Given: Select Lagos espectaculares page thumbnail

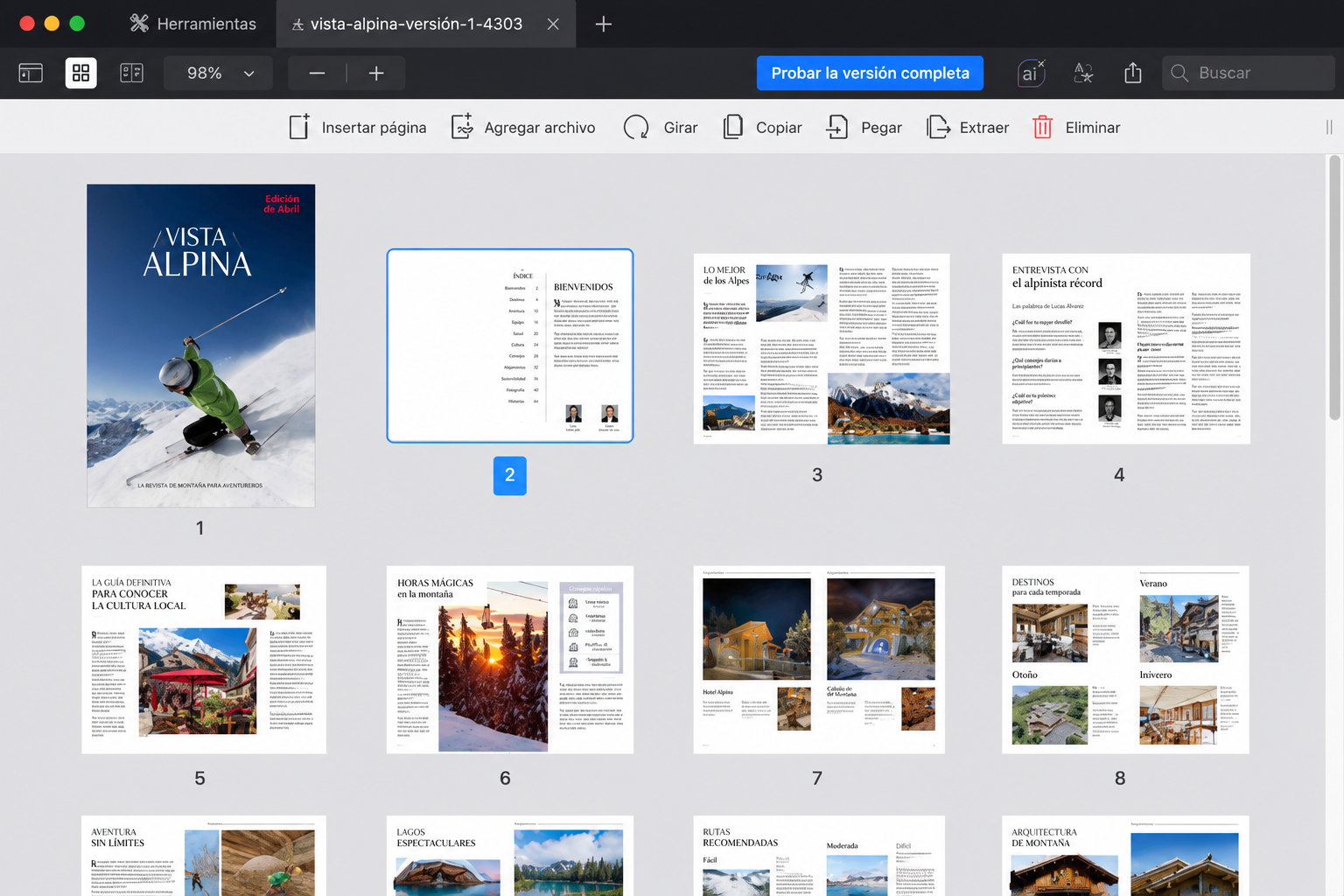Looking at the screenshot, I should [510, 856].
